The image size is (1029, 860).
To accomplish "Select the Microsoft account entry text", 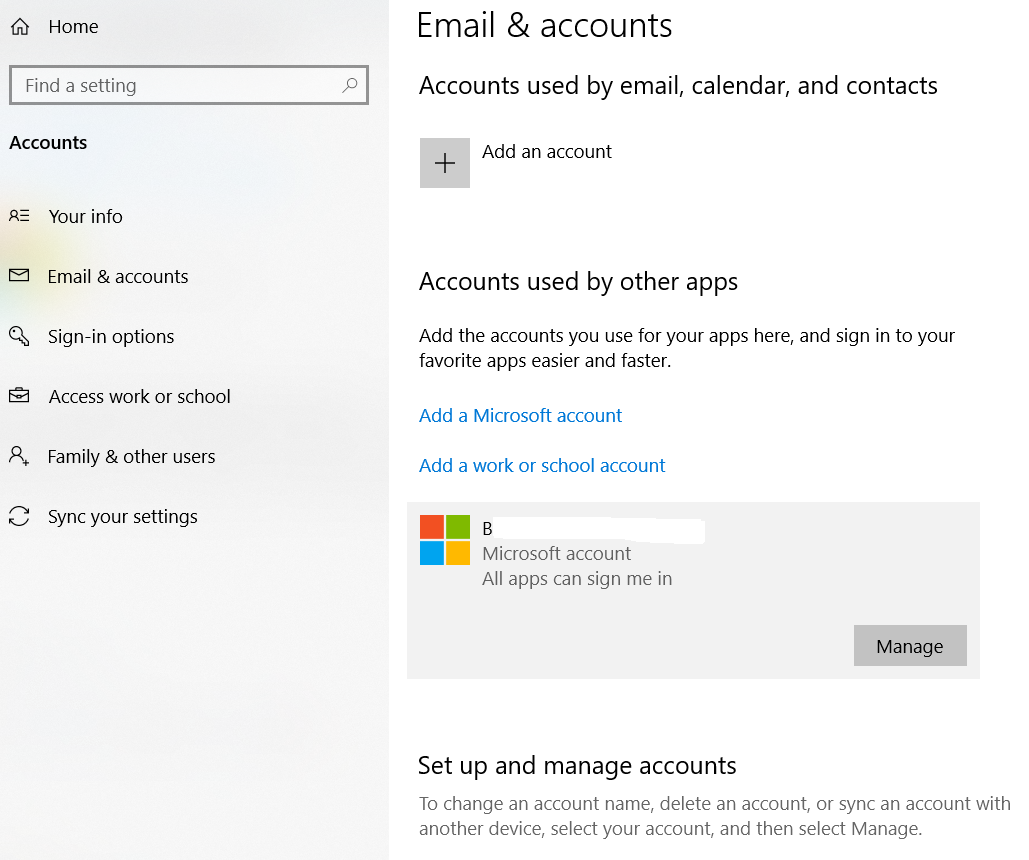I will pyautogui.click(x=556, y=553).
